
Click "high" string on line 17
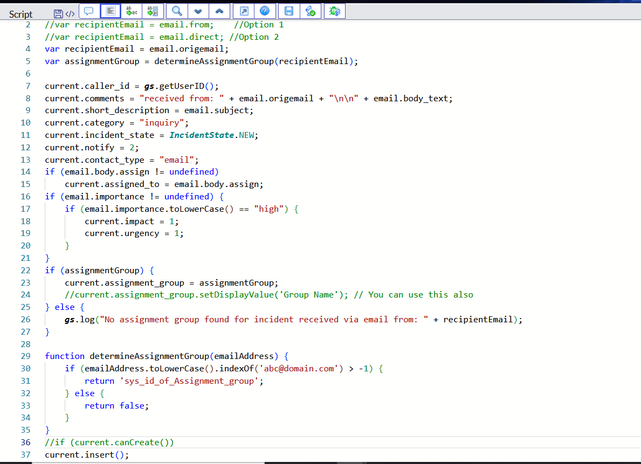(x=269, y=209)
